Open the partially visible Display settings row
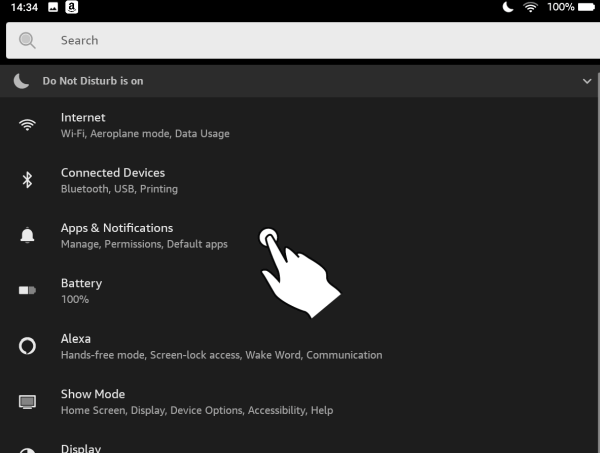600x453 pixels. tap(298, 442)
